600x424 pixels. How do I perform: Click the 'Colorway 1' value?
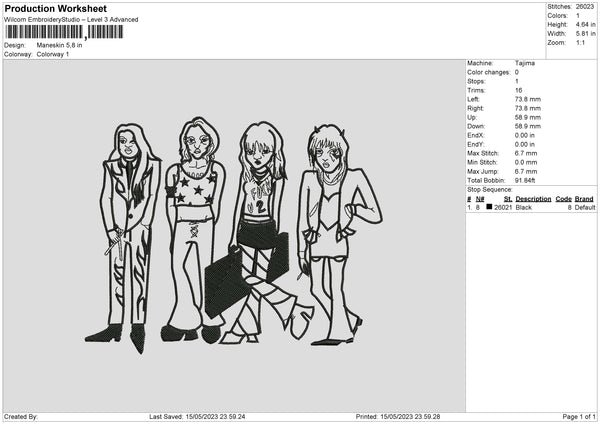(x=53, y=54)
